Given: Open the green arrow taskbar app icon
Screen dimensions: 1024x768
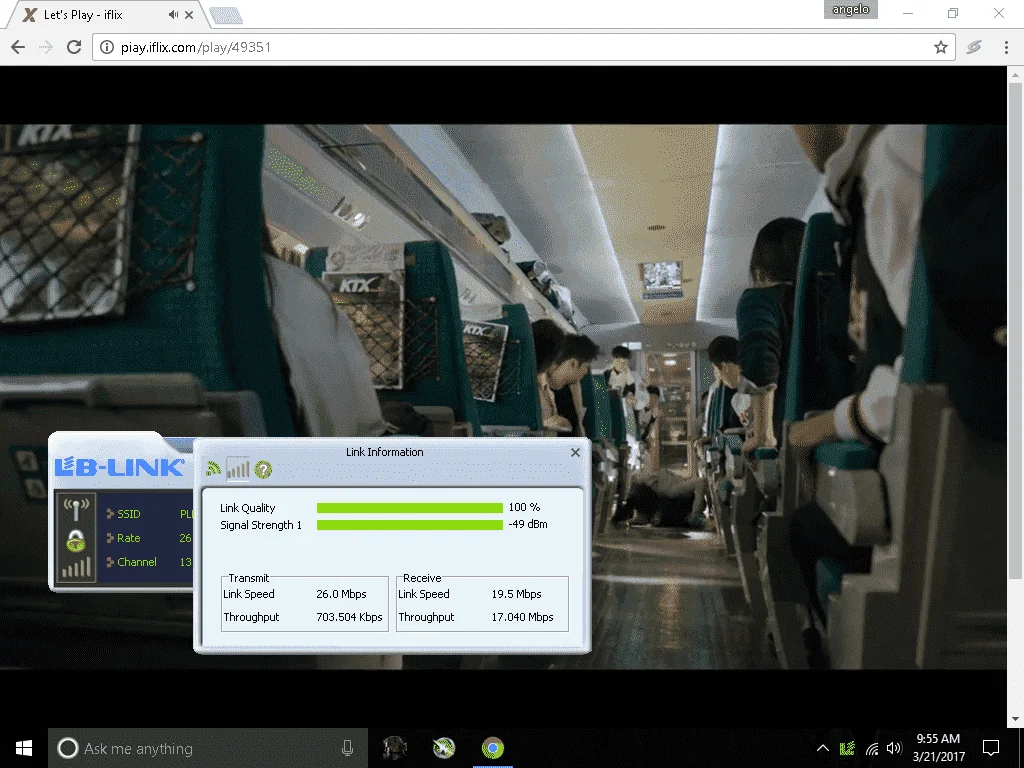Looking at the screenshot, I should (444, 748).
